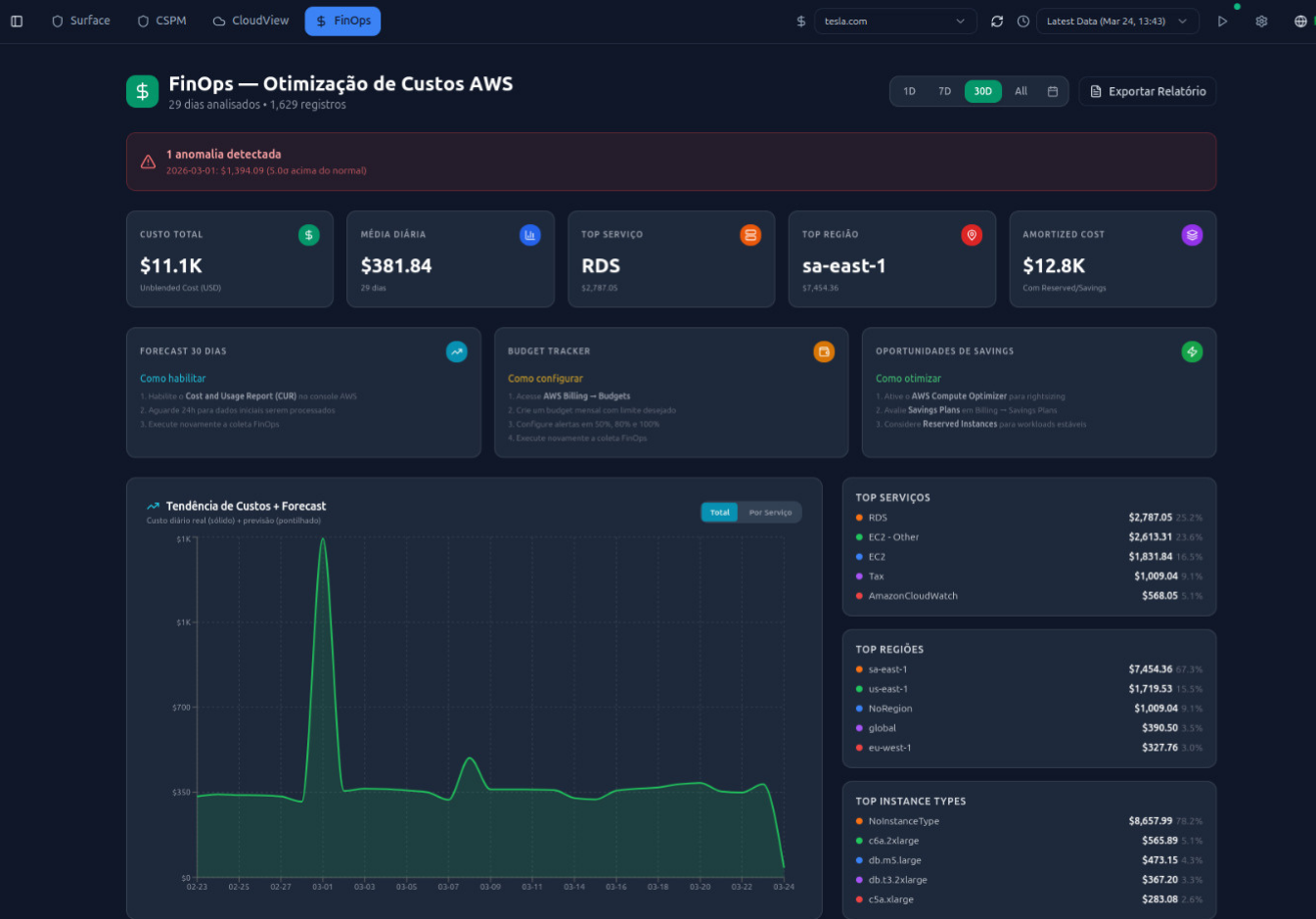The width and height of the screenshot is (1316, 919).
Task: Open the calendar date picker icon
Action: coord(1053,91)
